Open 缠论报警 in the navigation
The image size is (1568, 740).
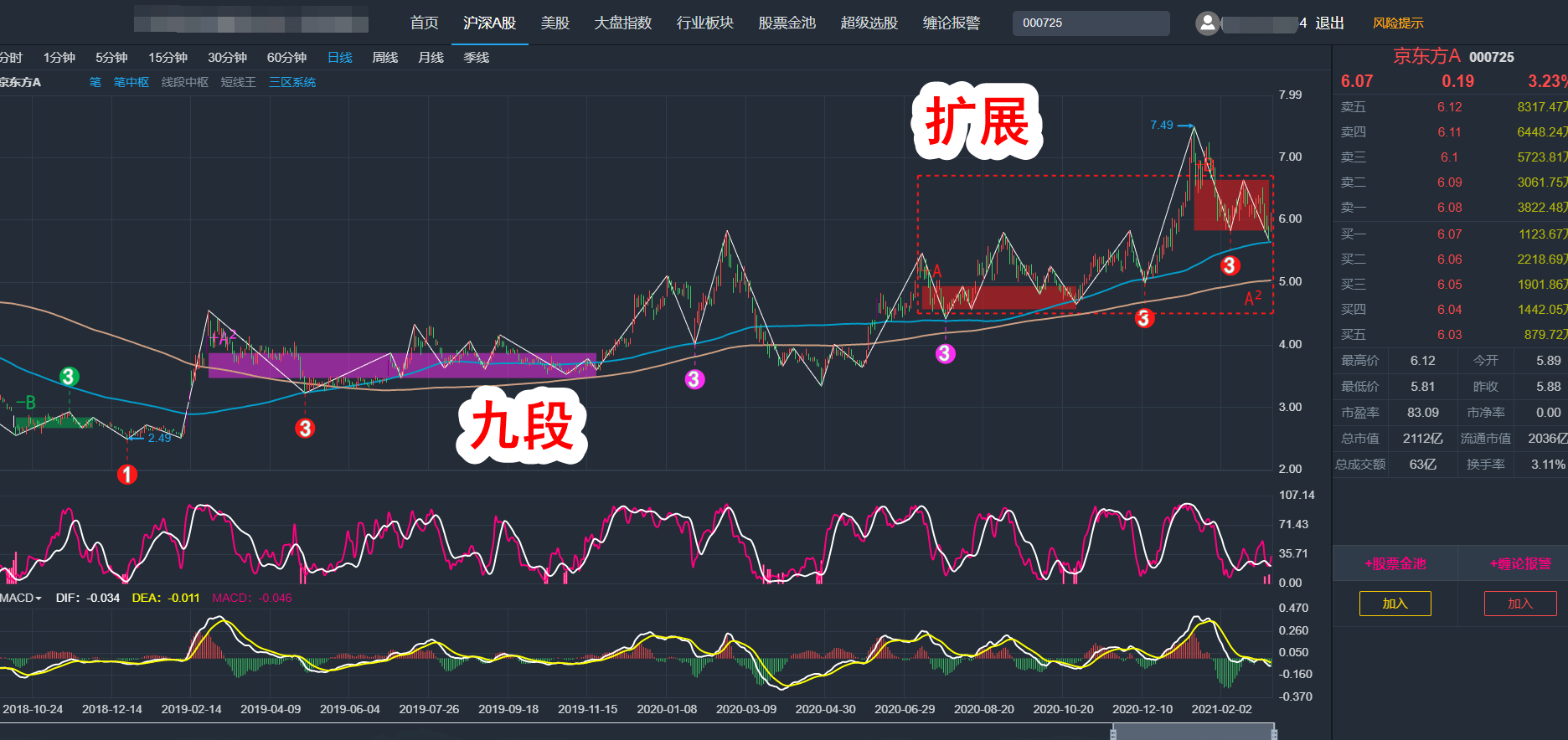(x=951, y=23)
